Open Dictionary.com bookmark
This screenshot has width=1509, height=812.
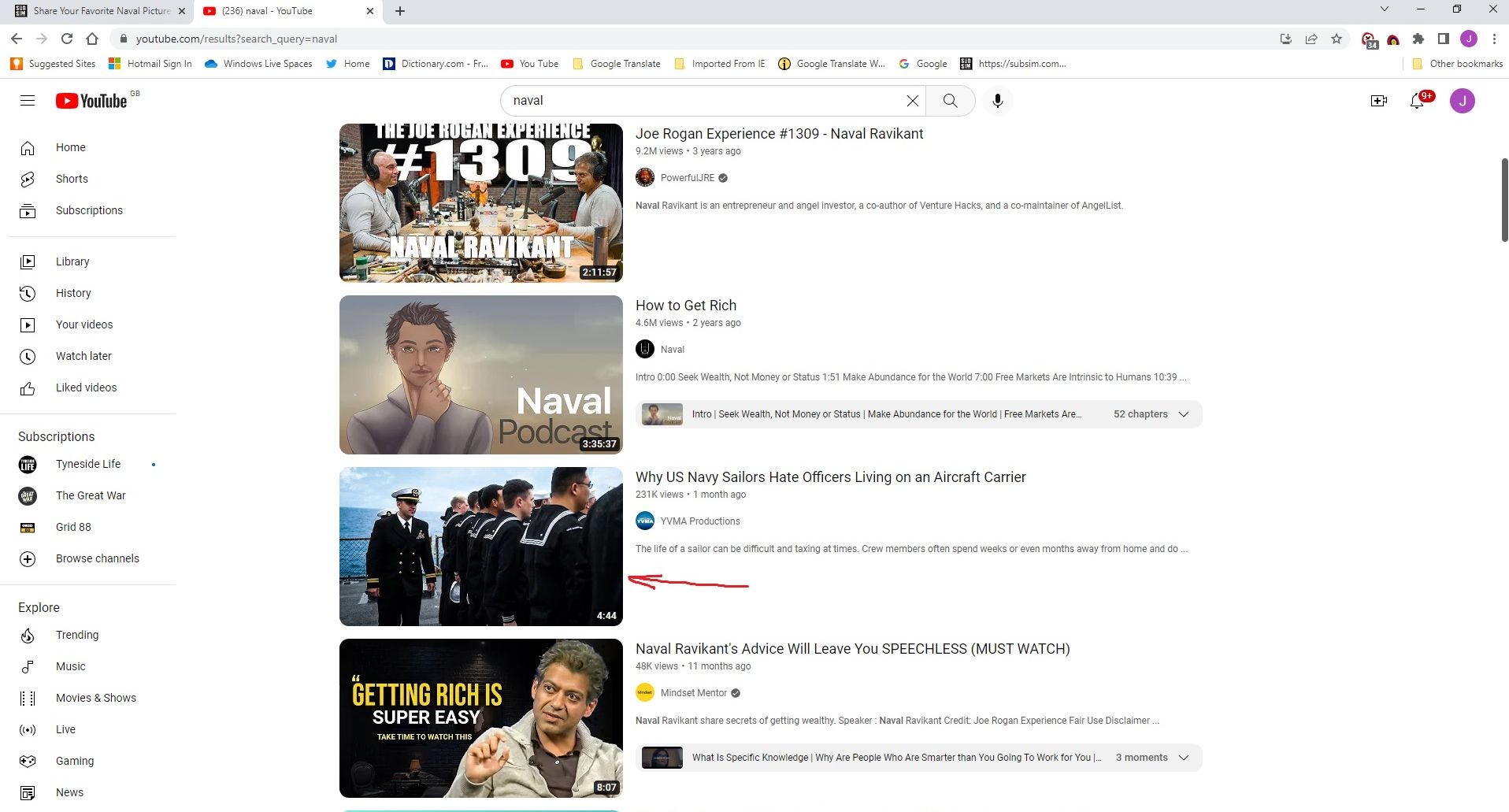point(436,64)
